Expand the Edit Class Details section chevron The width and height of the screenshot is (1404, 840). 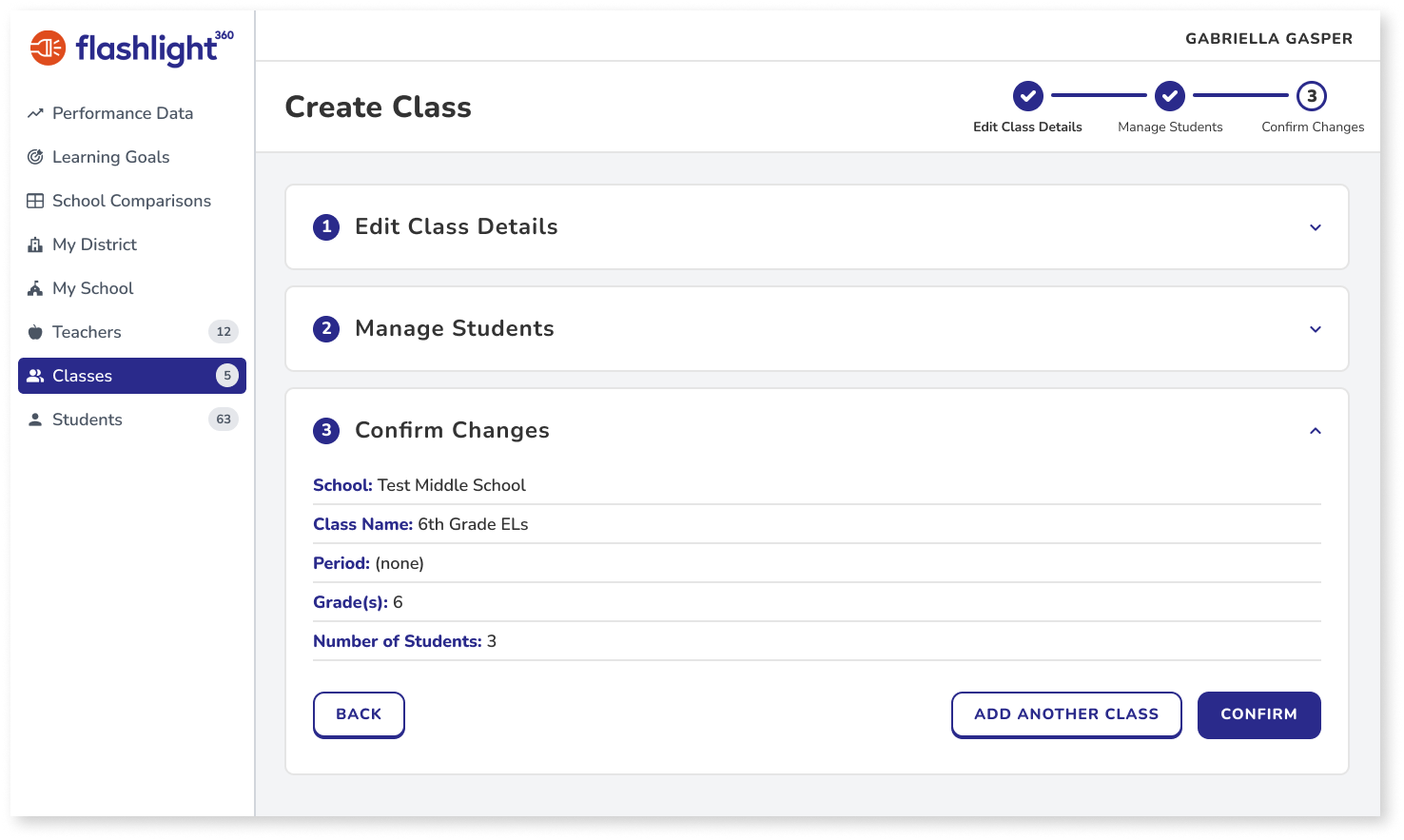point(1316,227)
